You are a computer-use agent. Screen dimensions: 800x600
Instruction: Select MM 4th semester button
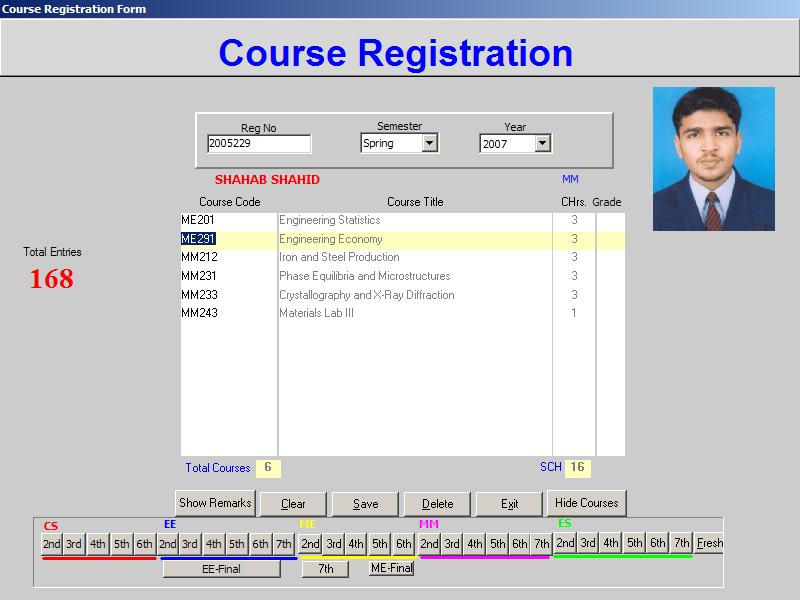point(474,544)
